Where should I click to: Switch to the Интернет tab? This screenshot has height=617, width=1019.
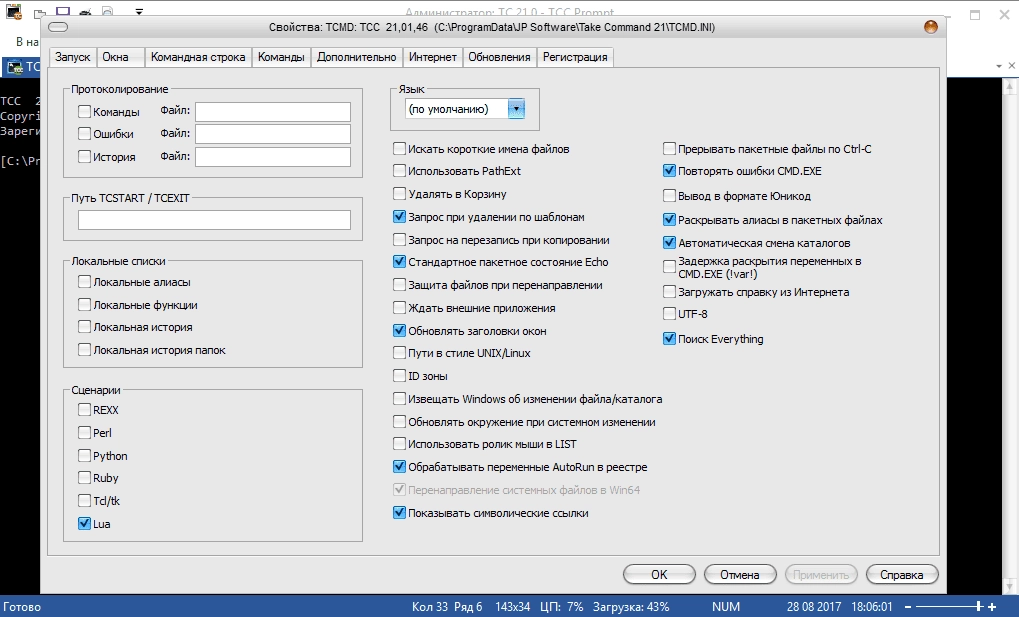pos(432,57)
